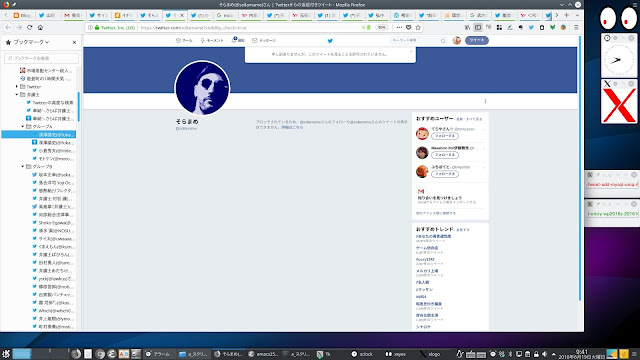The image size is (640, 360).
Task: Open the page actions three-dots menu
Action: tap(399, 27)
